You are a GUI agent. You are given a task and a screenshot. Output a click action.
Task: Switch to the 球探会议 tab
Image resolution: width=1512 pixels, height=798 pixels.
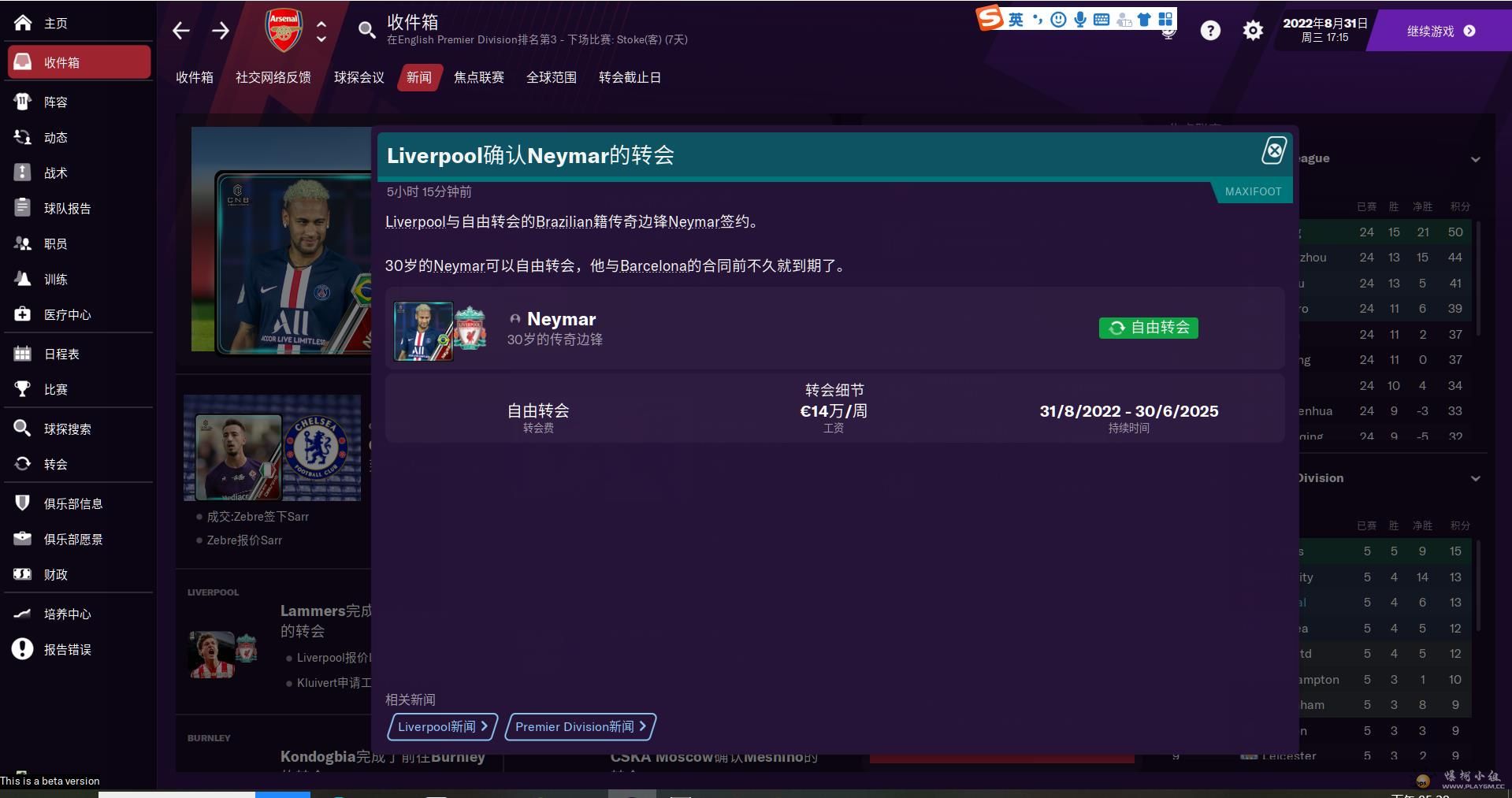point(359,77)
